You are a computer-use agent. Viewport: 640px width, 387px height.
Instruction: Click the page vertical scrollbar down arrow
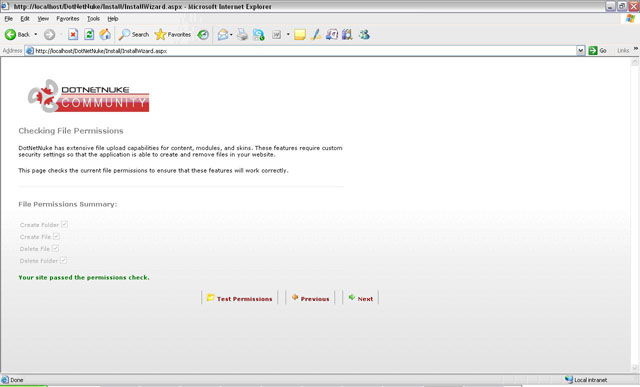(635, 368)
